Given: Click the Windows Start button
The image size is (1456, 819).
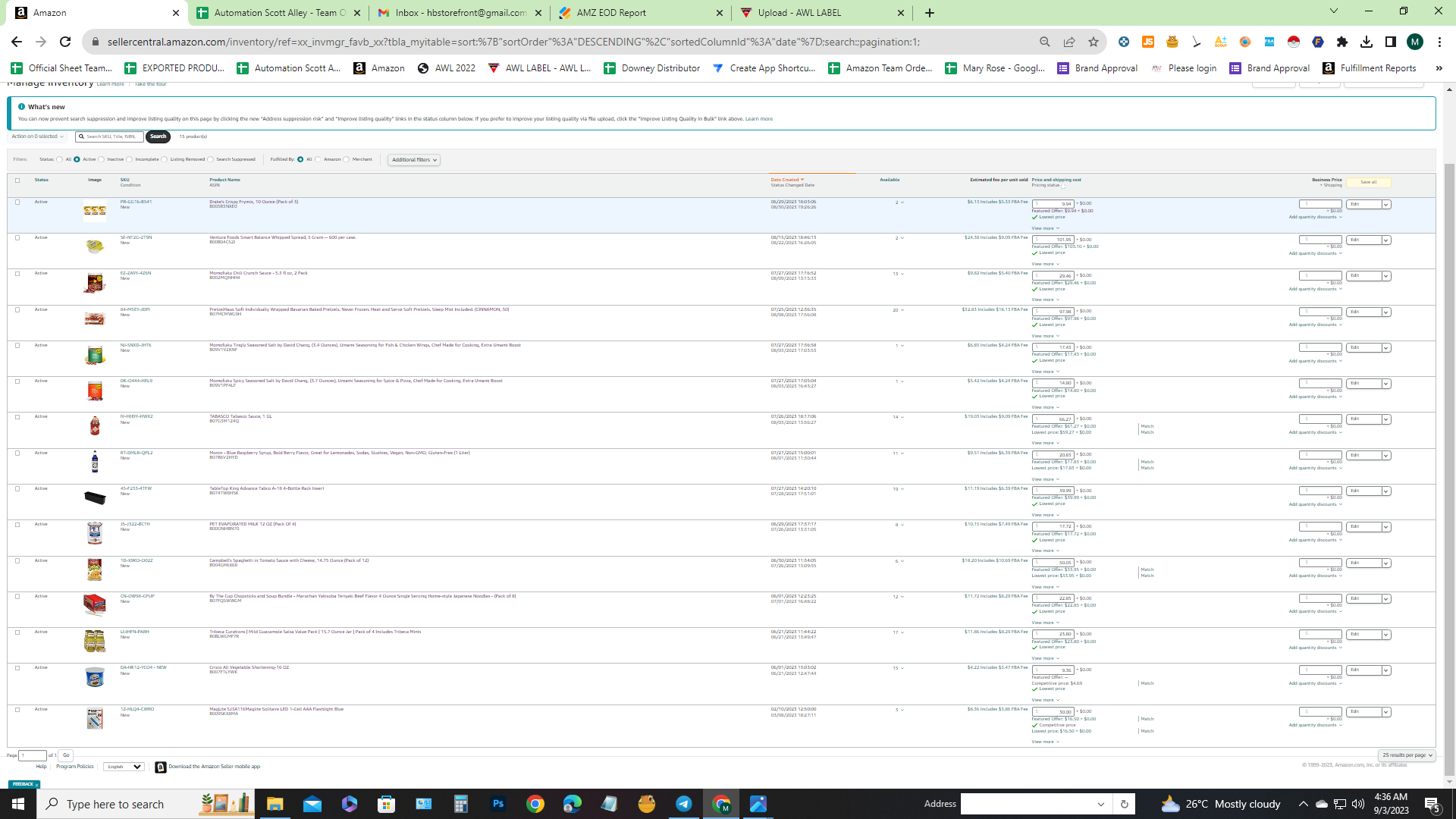Looking at the screenshot, I should click(18, 804).
